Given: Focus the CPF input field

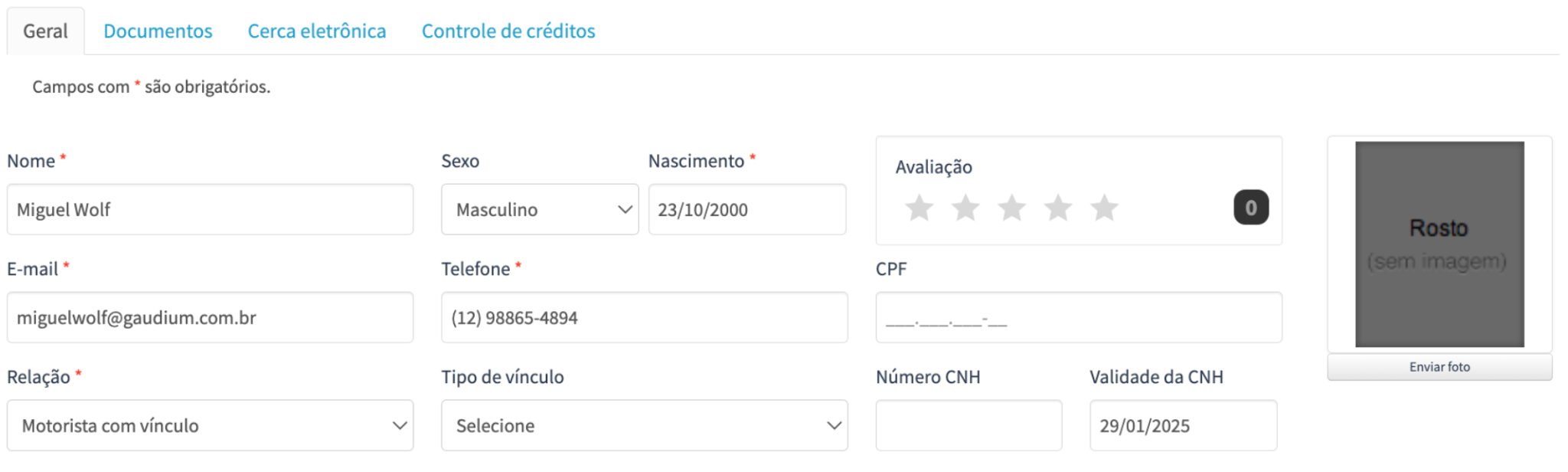Looking at the screenshot, I should (x=1078, y=317).
